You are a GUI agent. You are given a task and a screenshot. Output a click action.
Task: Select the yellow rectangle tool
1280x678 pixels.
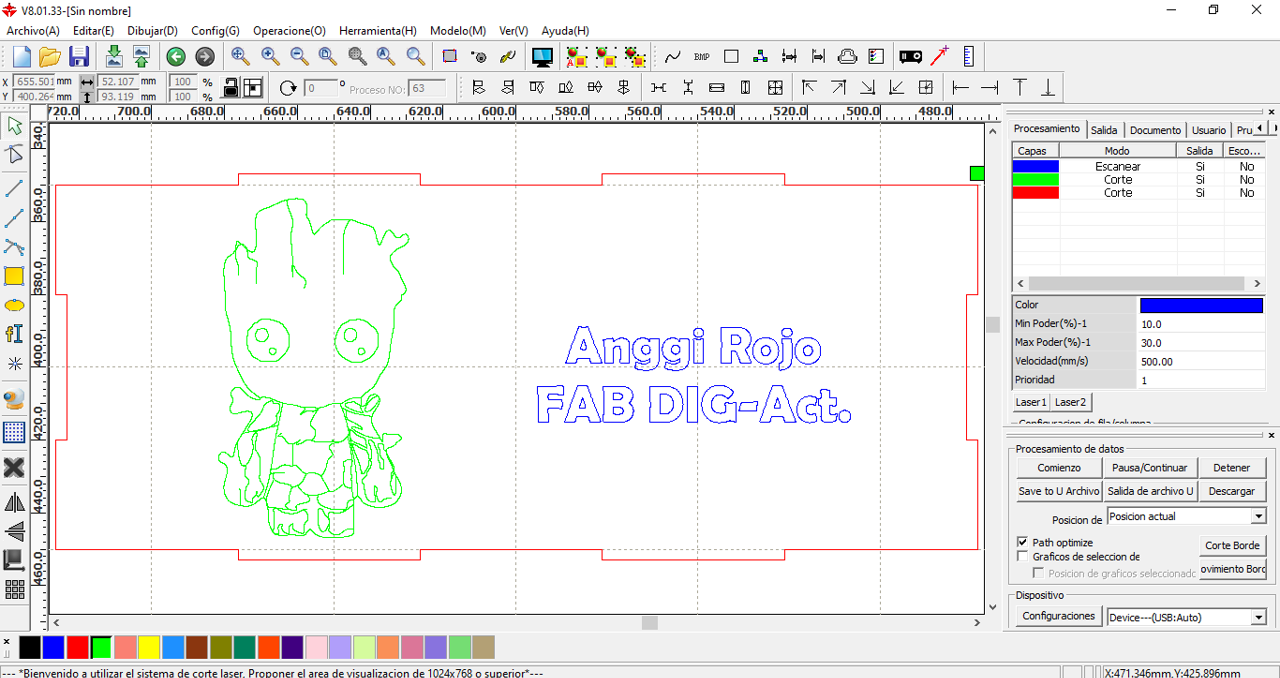14,276
